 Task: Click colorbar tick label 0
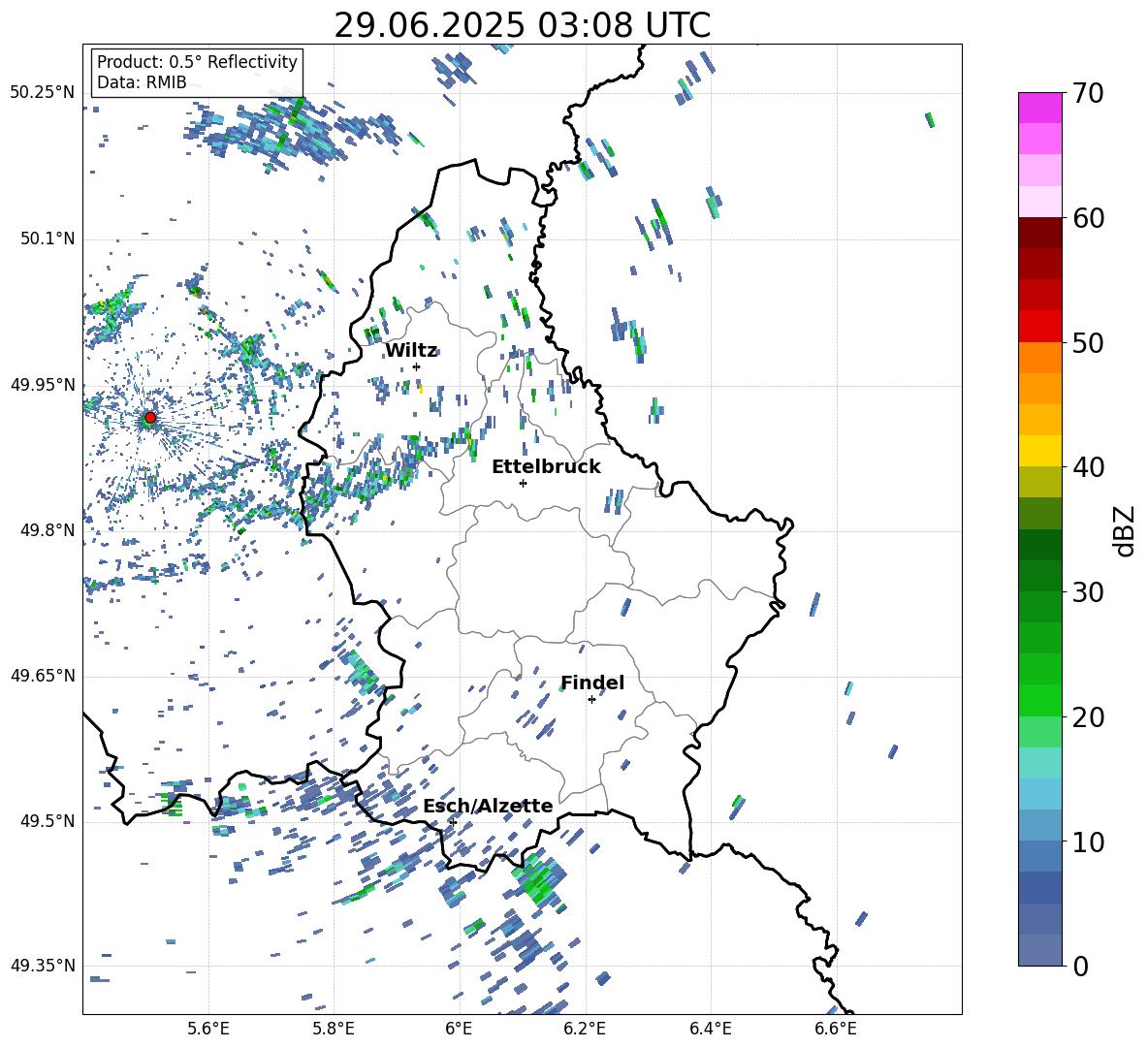[x=1080, y=966]
